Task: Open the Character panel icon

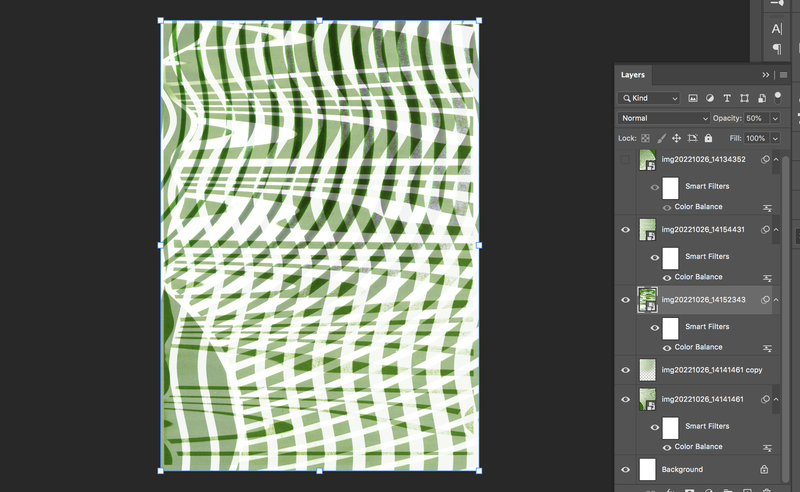Action: pyautogui.click(x=777, y=29)
